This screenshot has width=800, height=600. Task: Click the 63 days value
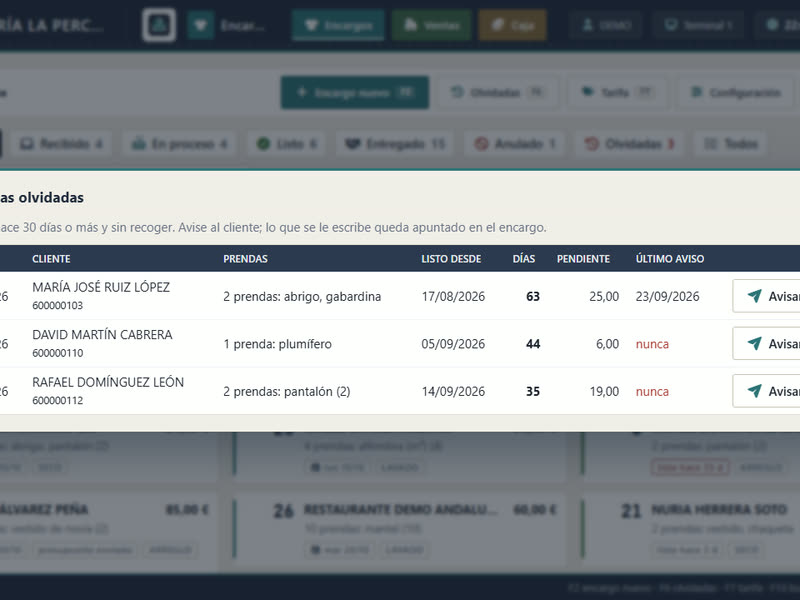tap(533, 296)
